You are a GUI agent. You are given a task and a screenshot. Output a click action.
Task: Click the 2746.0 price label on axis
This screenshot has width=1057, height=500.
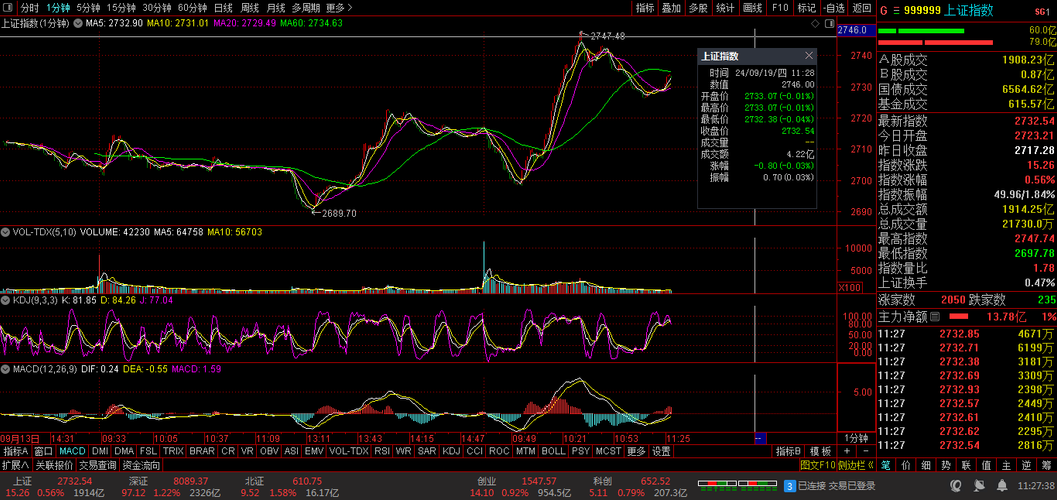[x=852, y=31]
